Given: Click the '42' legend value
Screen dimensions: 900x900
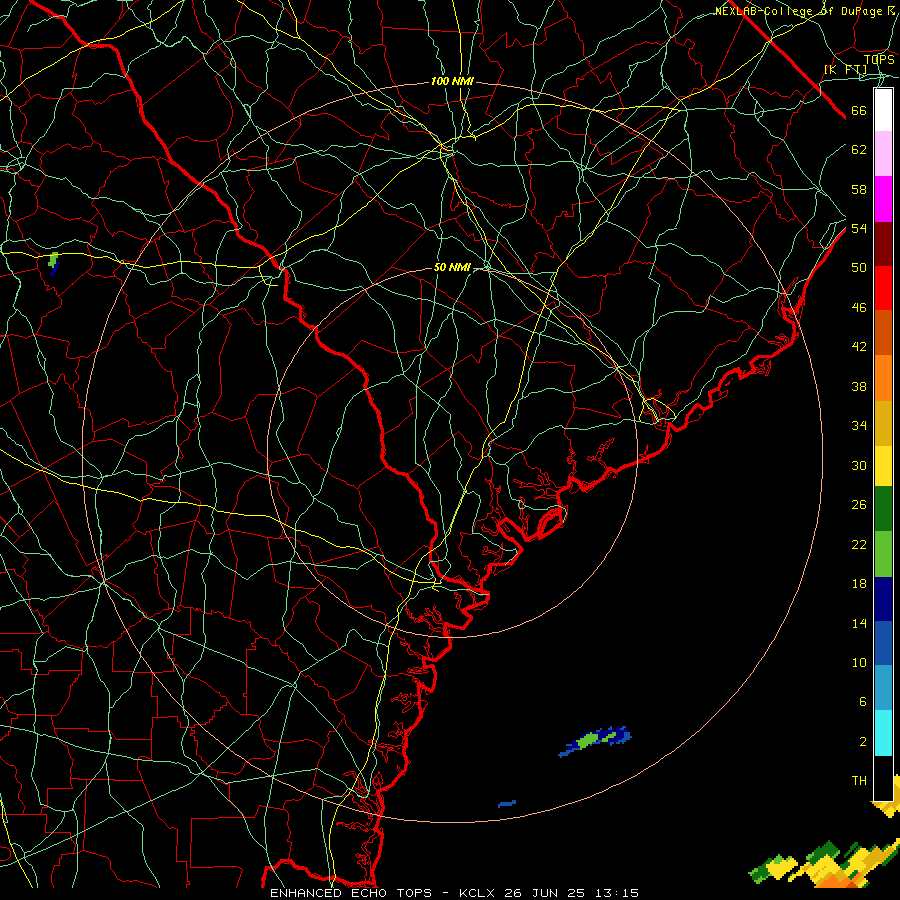Looking at the screenshot, I should (x=859, y=347).
